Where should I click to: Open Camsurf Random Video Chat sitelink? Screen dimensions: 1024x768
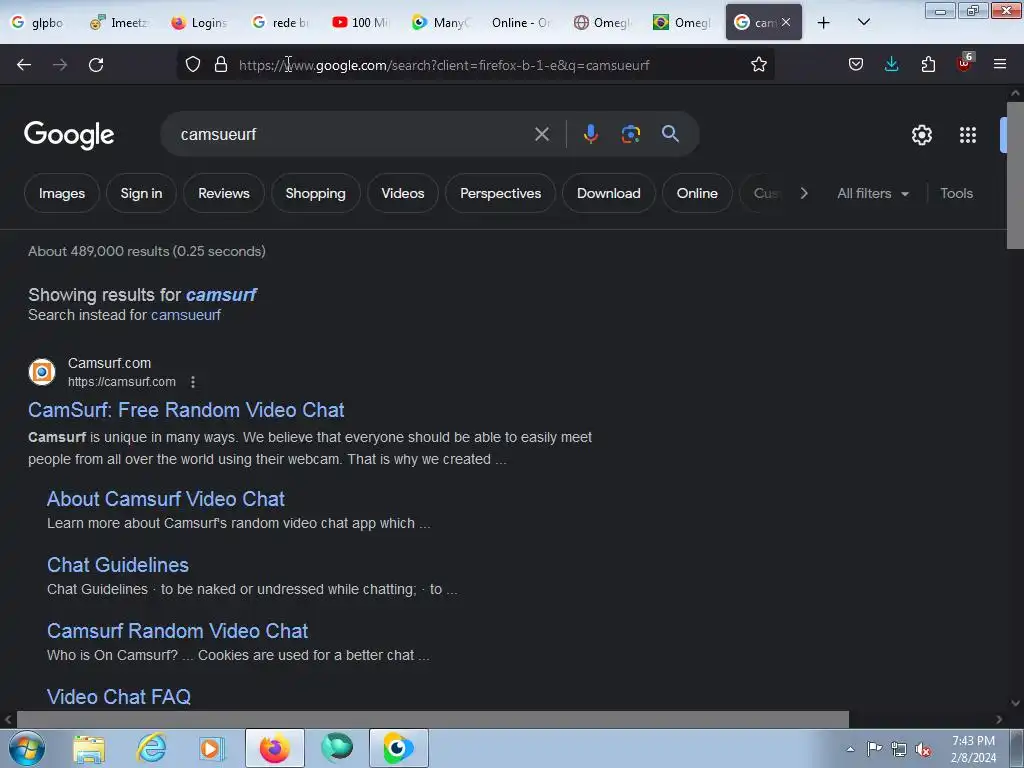tap(178, 631)
